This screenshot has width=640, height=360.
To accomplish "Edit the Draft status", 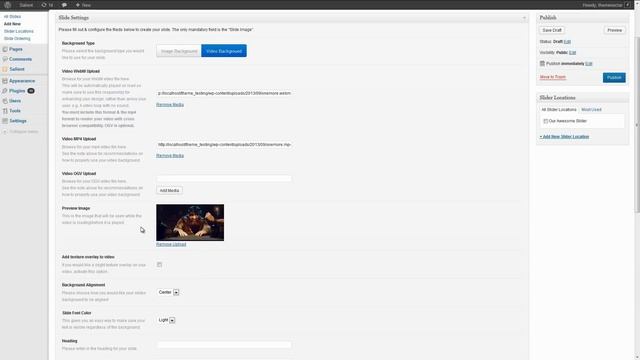I will [567, 42].
